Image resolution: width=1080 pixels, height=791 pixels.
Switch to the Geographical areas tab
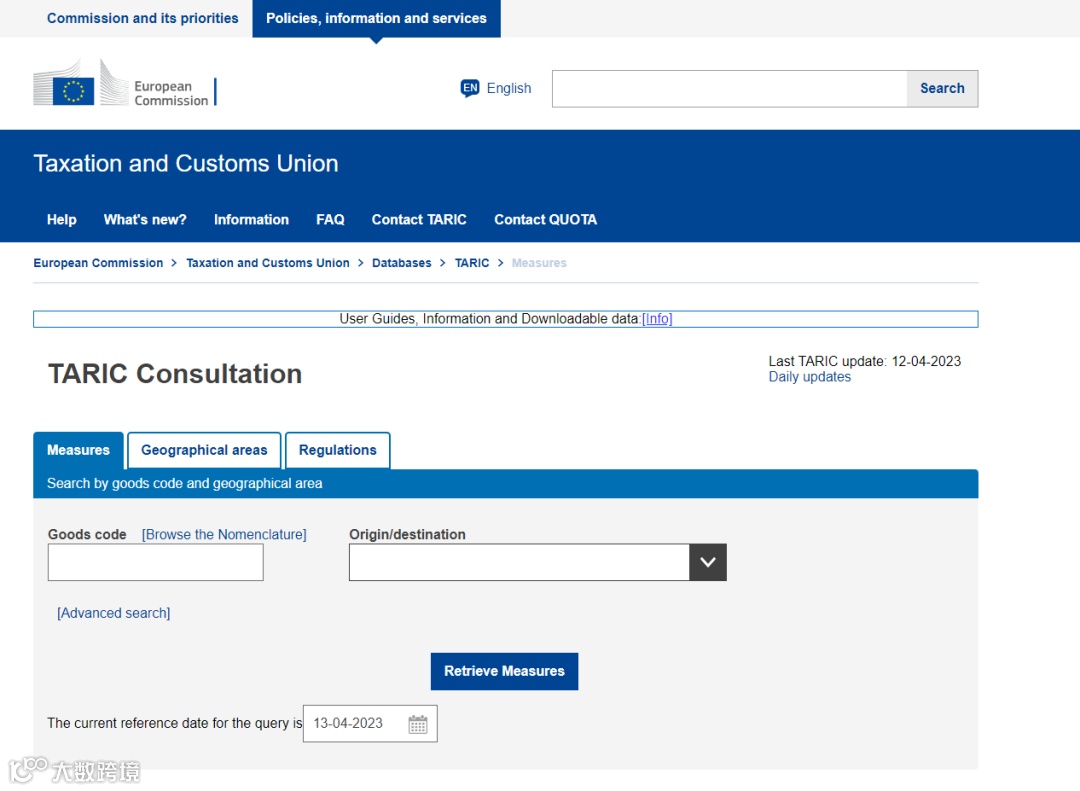coord(204,451)
